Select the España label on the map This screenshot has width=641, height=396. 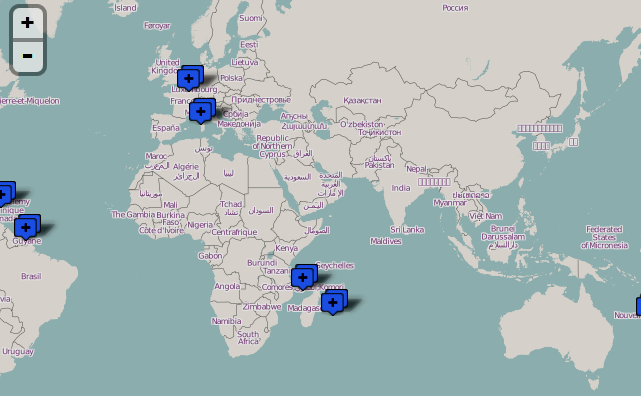click(166, 128)
